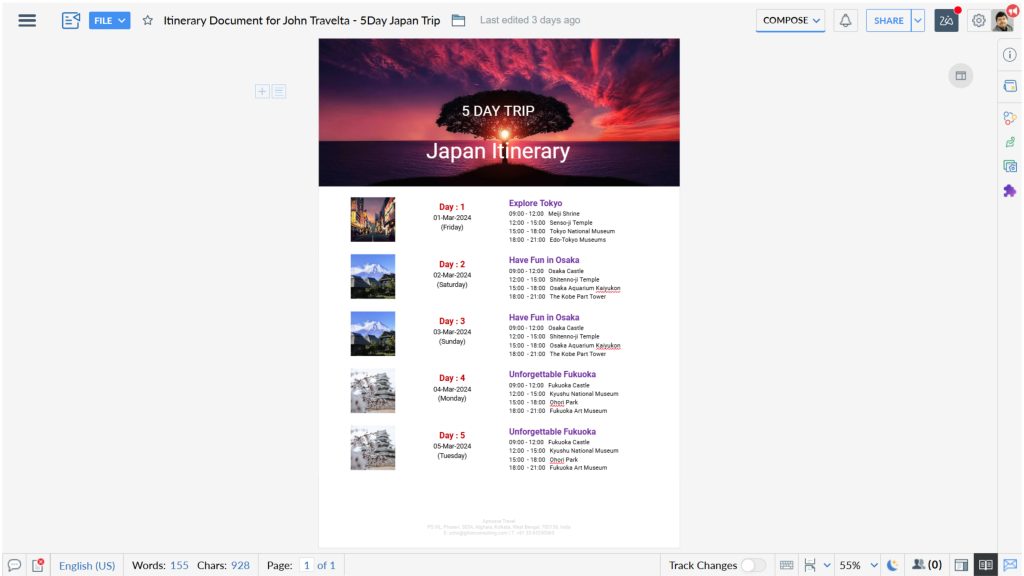Open the hamburger main menu

point(27,20)
